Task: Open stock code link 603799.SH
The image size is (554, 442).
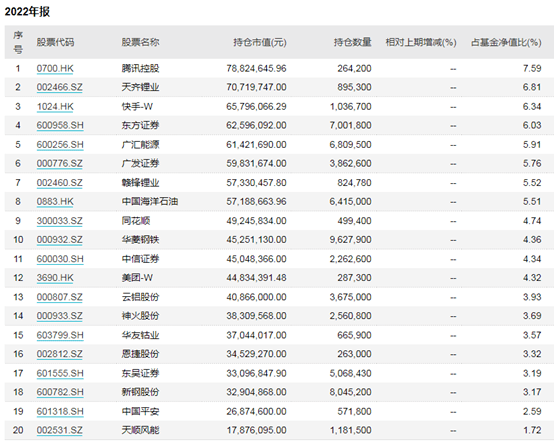Action: click(x=60, y=336)
